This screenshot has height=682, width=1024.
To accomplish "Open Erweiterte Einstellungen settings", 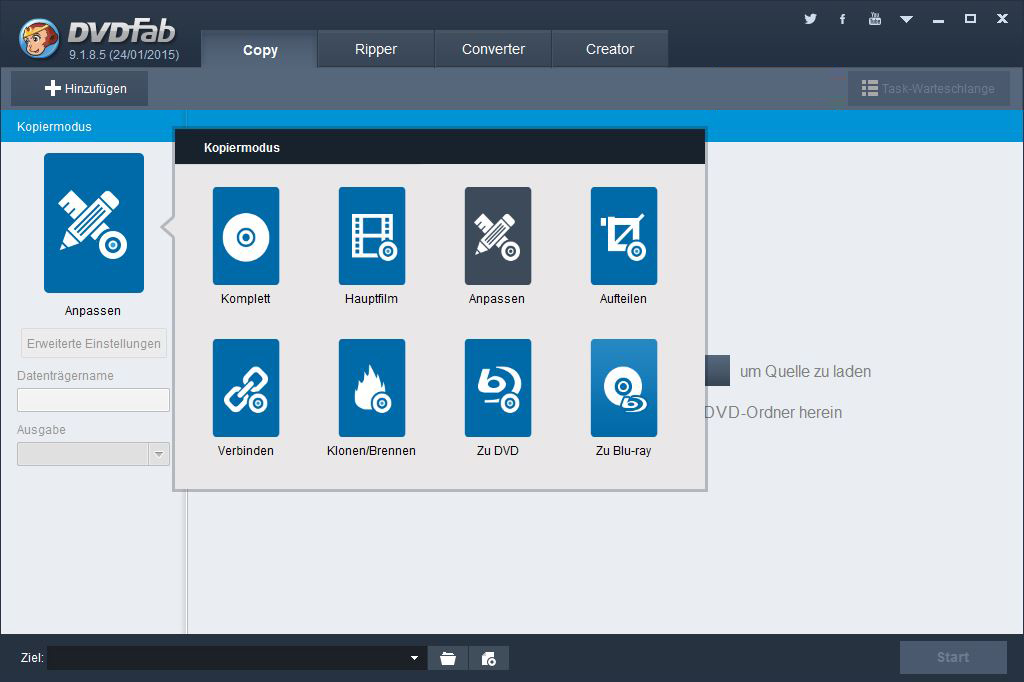I will click(94, 344).
